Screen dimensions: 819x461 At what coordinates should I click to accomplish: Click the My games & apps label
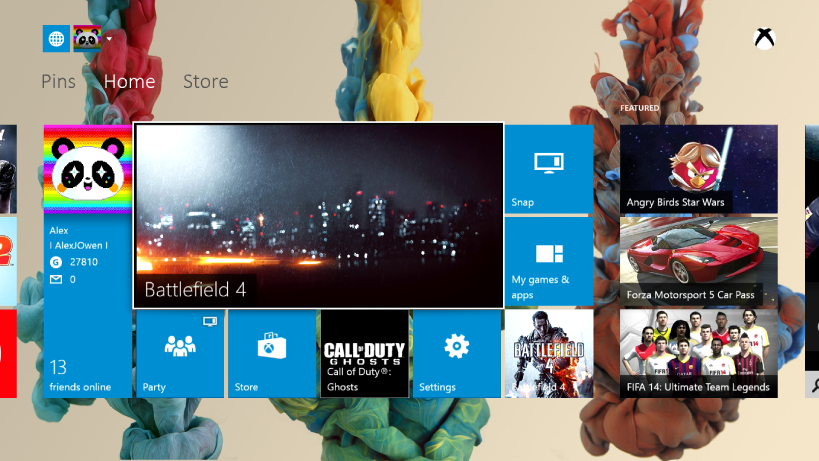point(540,287)
